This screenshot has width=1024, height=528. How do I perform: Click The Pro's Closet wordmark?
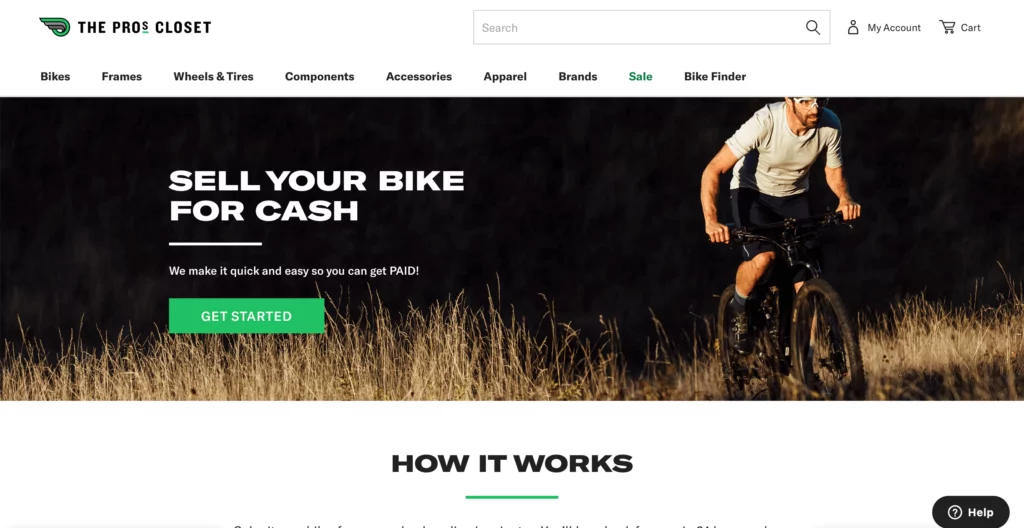click(x=144, y=27)
